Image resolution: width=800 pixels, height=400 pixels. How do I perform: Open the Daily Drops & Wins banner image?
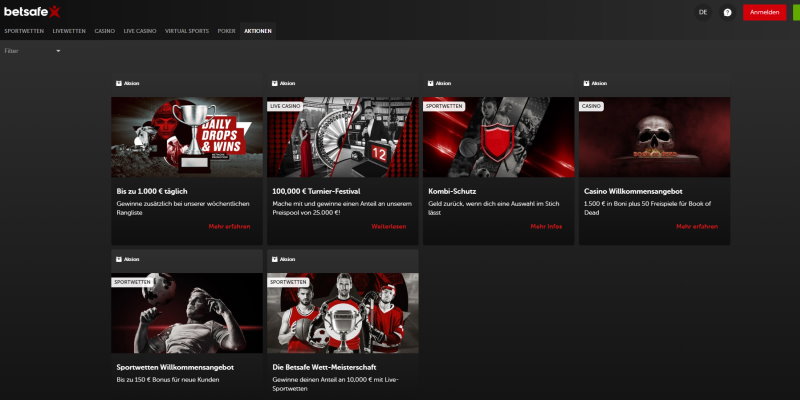point(187,137)
